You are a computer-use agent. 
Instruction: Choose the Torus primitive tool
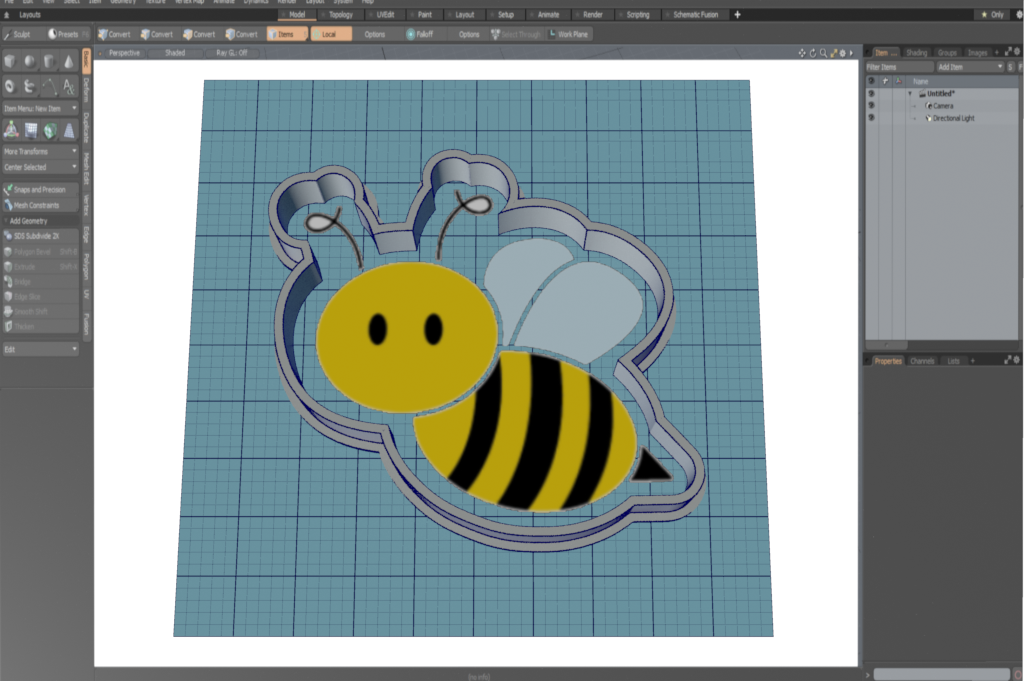tap(11, 87)
